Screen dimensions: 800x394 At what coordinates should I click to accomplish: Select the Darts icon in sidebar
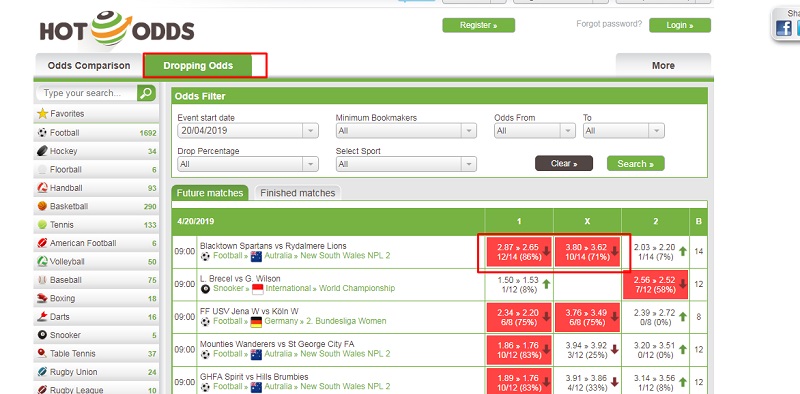(x=42, y=316)
